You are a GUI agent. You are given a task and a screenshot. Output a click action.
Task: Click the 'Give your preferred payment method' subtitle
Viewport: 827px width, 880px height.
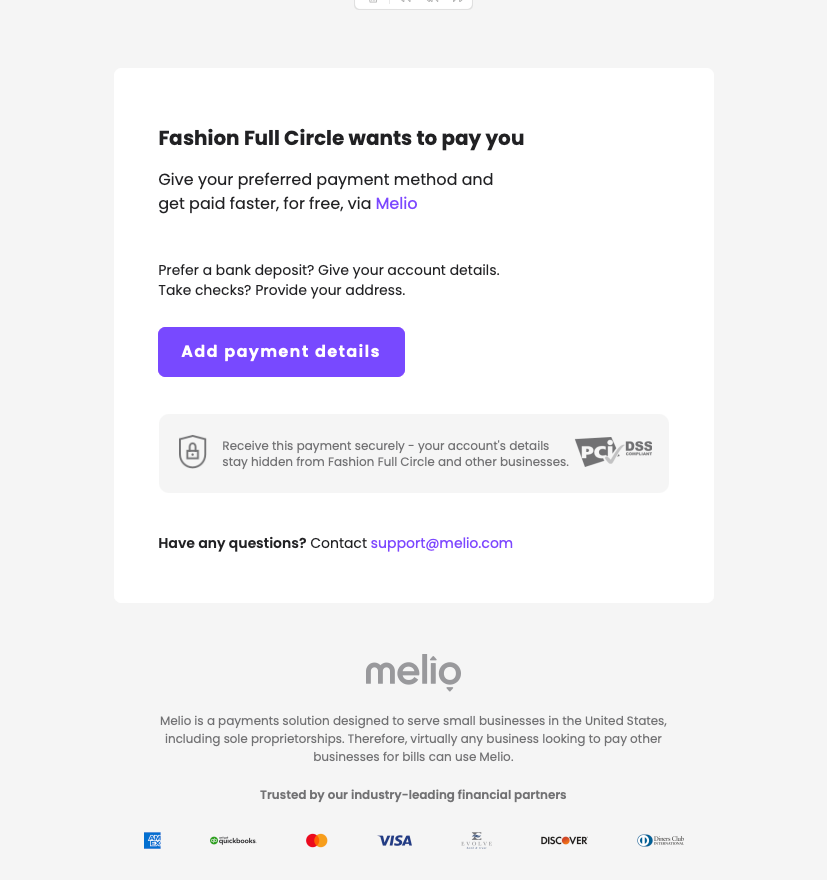click(325, 191)
